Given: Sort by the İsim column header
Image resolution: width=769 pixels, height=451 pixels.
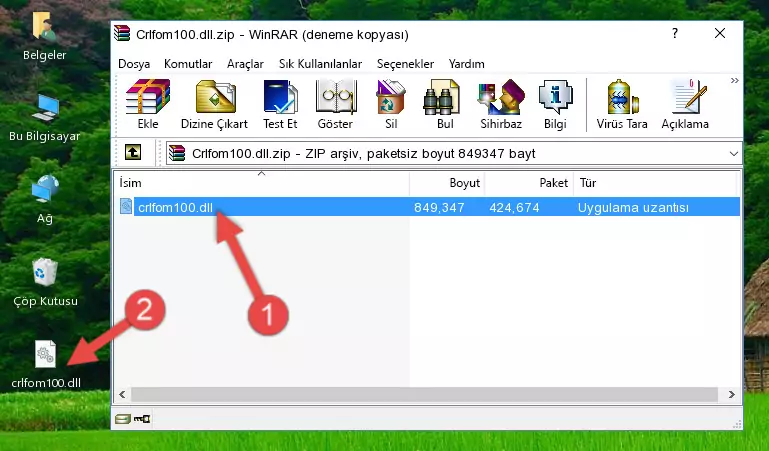Looking at the screenshot, I should pyautogui.click(x=262, y=183).
